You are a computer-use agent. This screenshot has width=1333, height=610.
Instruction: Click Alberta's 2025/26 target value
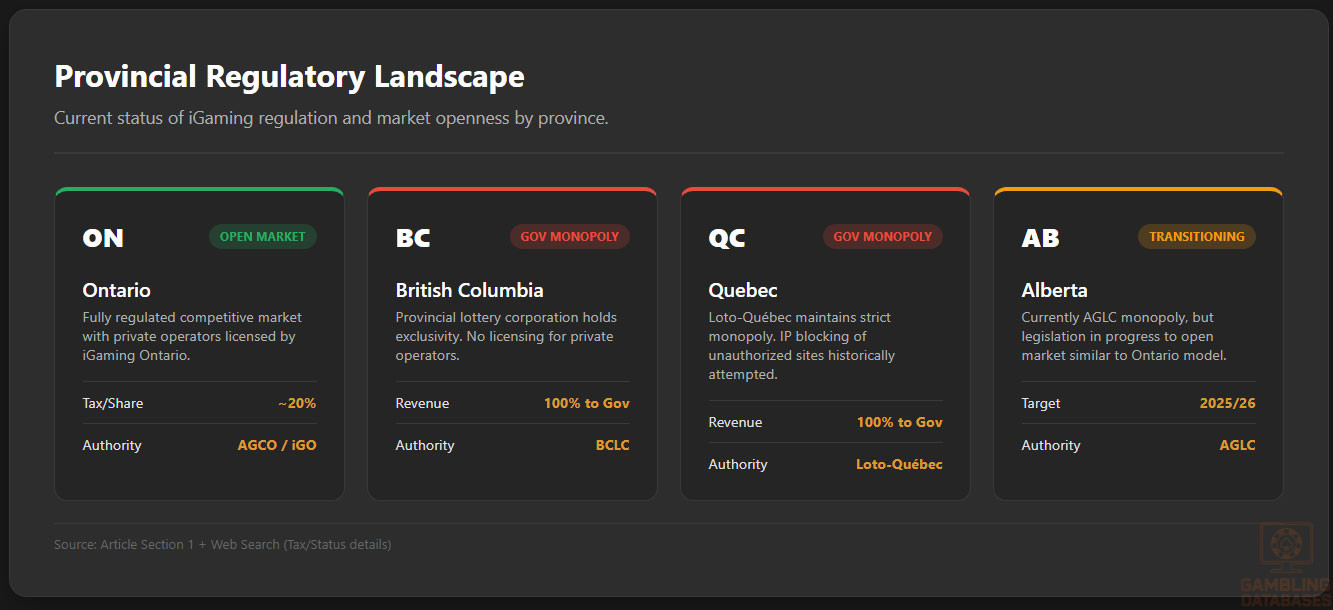(x=1227, y=403)
